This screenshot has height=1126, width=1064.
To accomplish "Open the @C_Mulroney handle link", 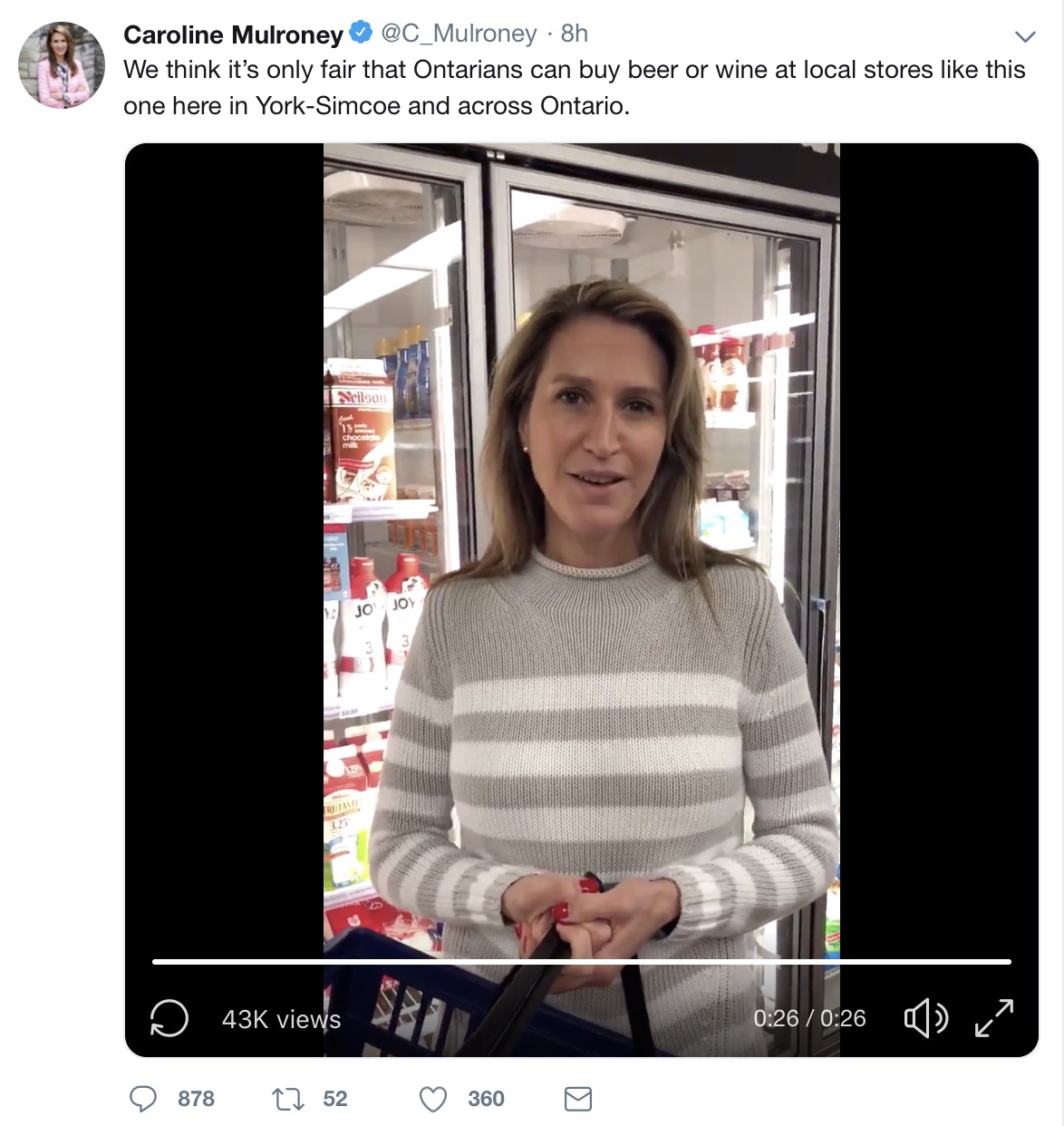I will [x=459, y=34].
